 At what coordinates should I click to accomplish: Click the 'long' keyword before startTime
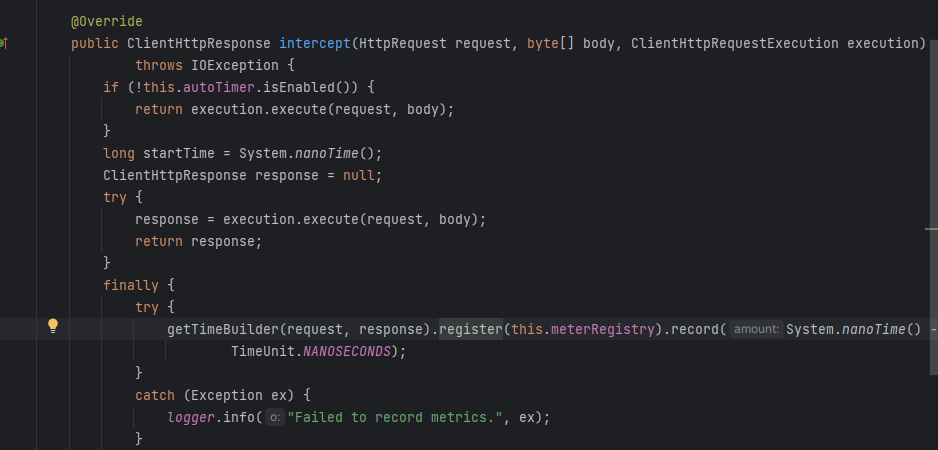point(119,153)
